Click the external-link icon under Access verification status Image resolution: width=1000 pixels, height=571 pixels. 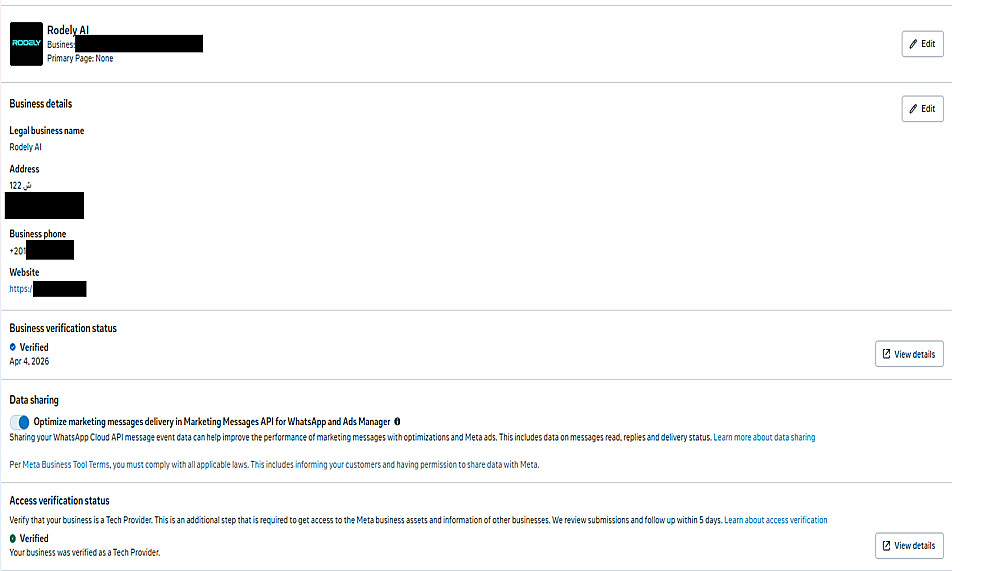(886, 545)
